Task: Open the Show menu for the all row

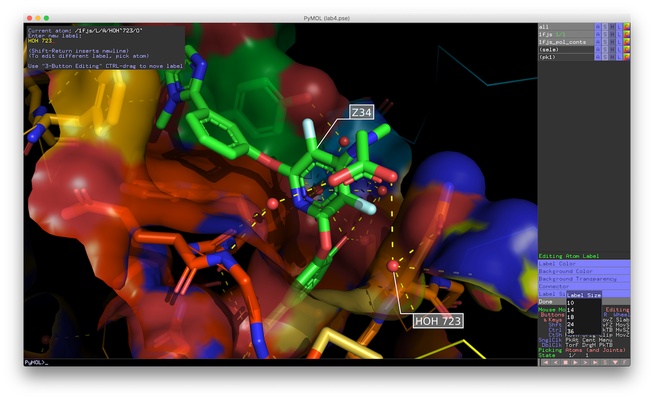Action: (605, 27)
